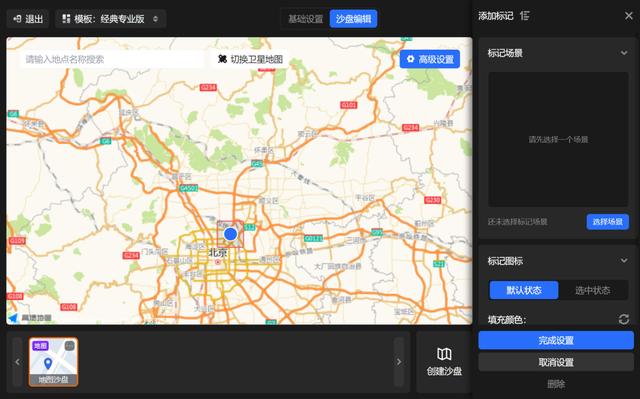Collapse the 标记场景 section
Image resolution: width=640 pixels, height=399 pixels.
pos(624,53)
